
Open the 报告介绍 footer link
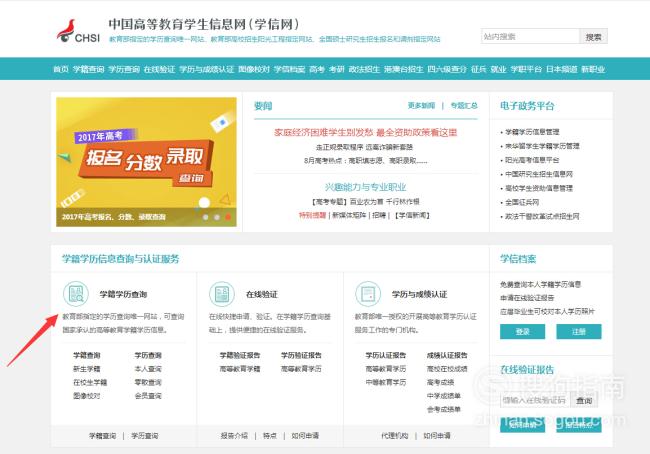point(234,436)
